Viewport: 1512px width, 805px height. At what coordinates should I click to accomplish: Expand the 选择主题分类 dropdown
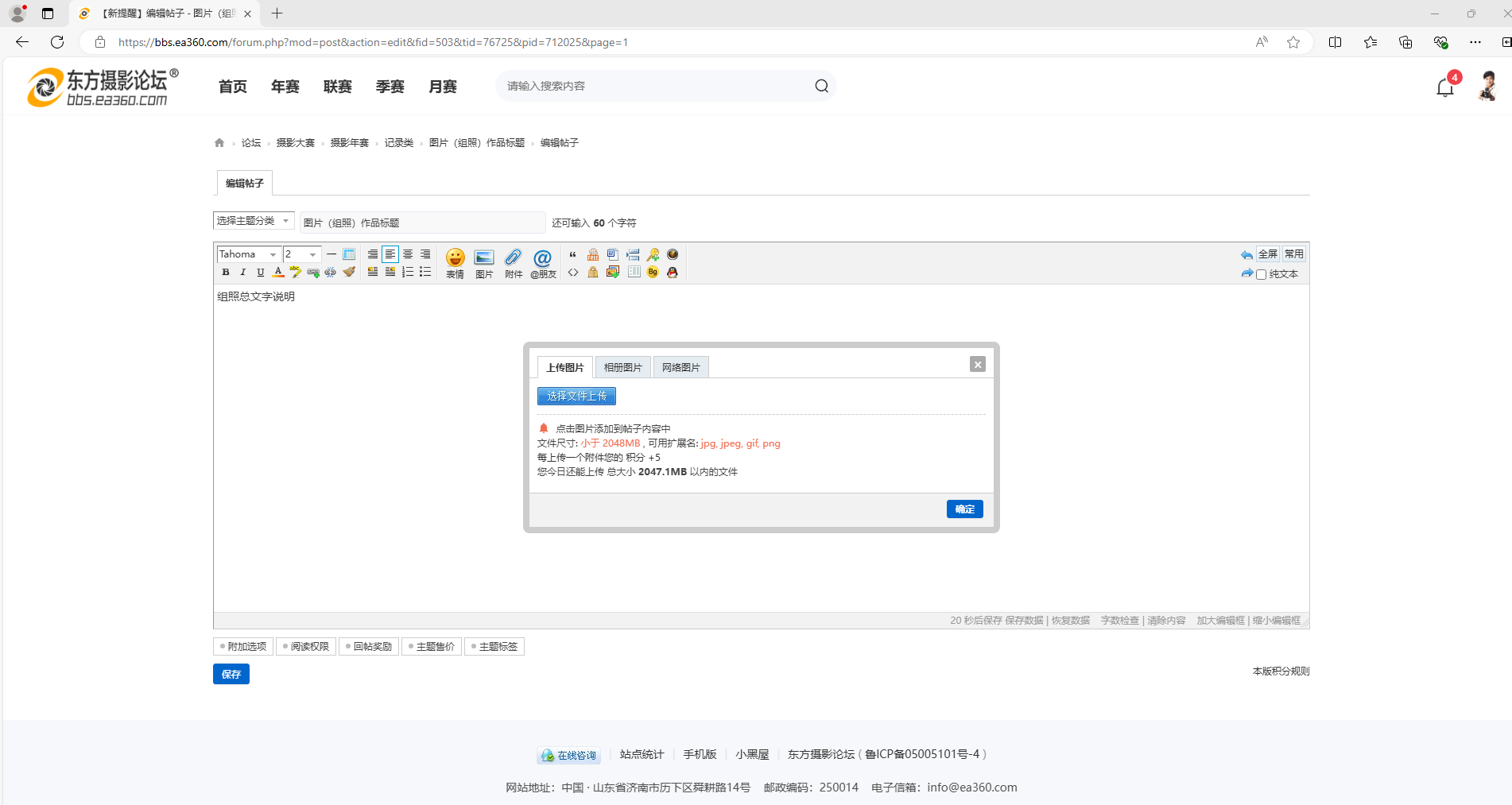(253, 221)
